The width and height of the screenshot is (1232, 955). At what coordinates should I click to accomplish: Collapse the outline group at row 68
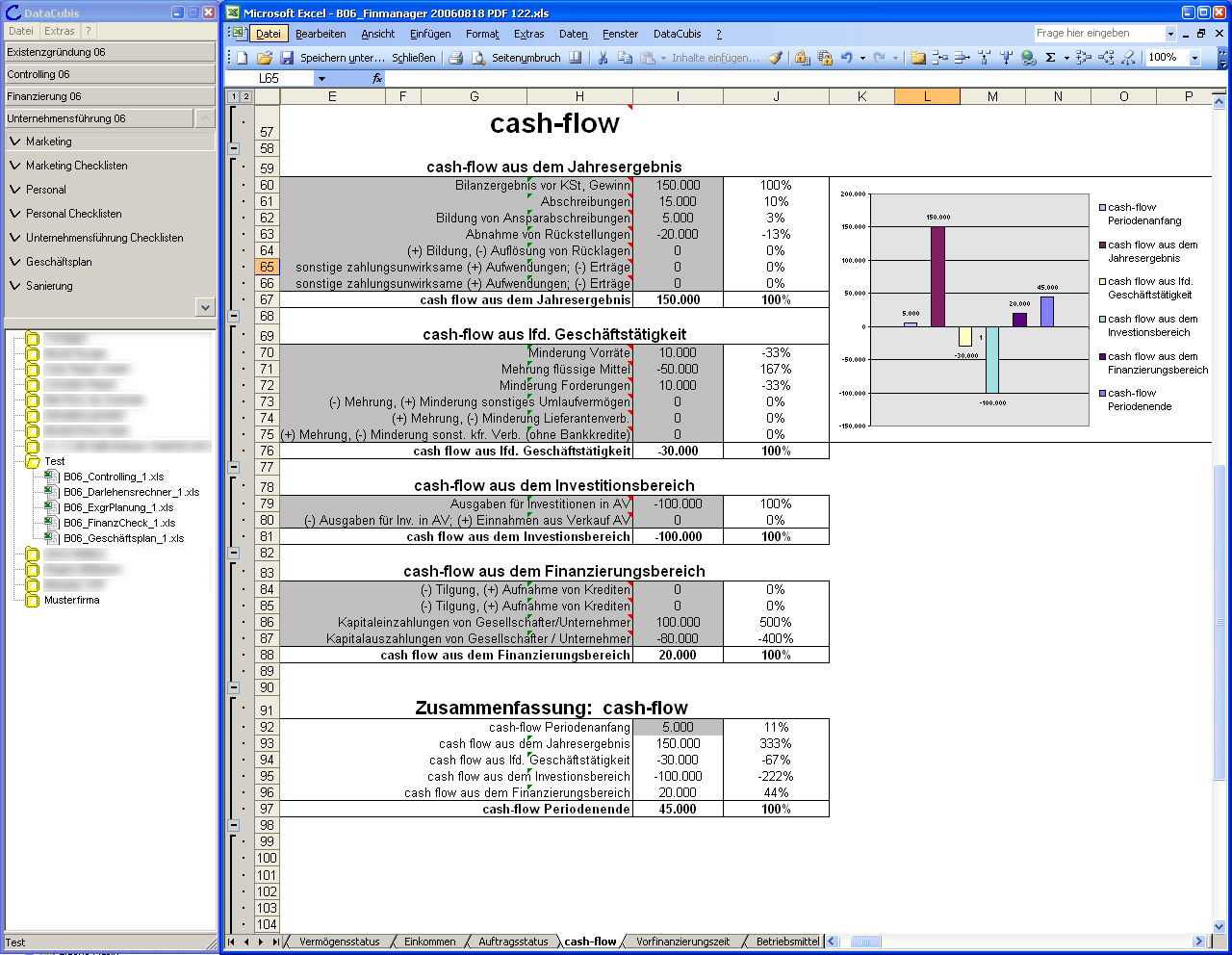tap(234, 316)
